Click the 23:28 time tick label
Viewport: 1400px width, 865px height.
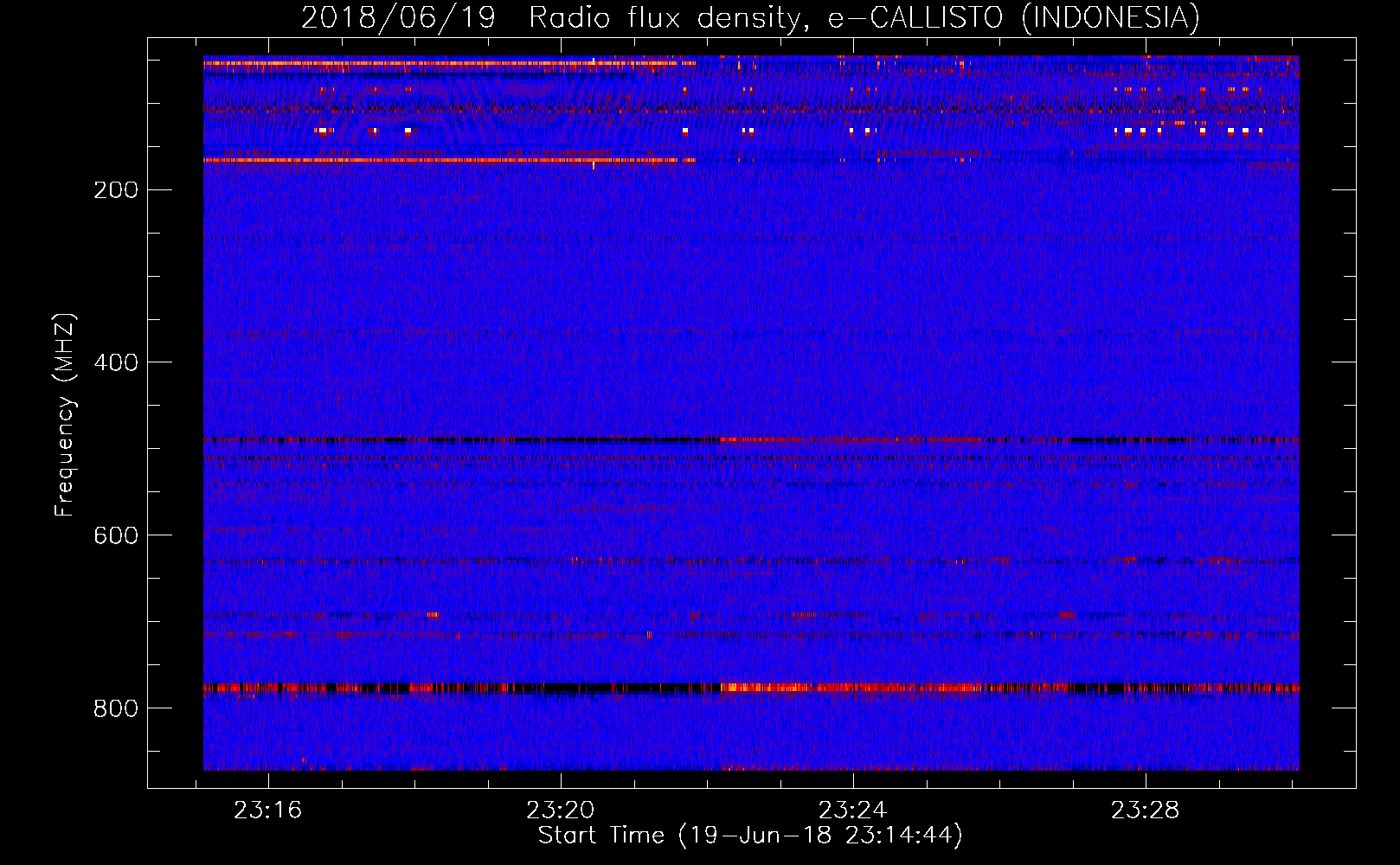tap(1146, 811)
